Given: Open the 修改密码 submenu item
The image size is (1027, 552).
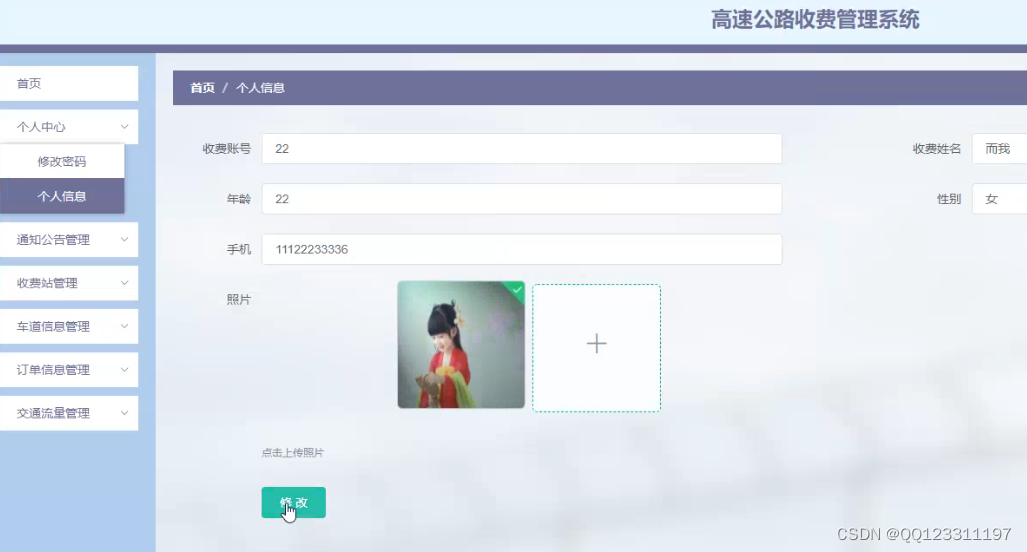Looking at the screenshot, I should pos(62,161).
